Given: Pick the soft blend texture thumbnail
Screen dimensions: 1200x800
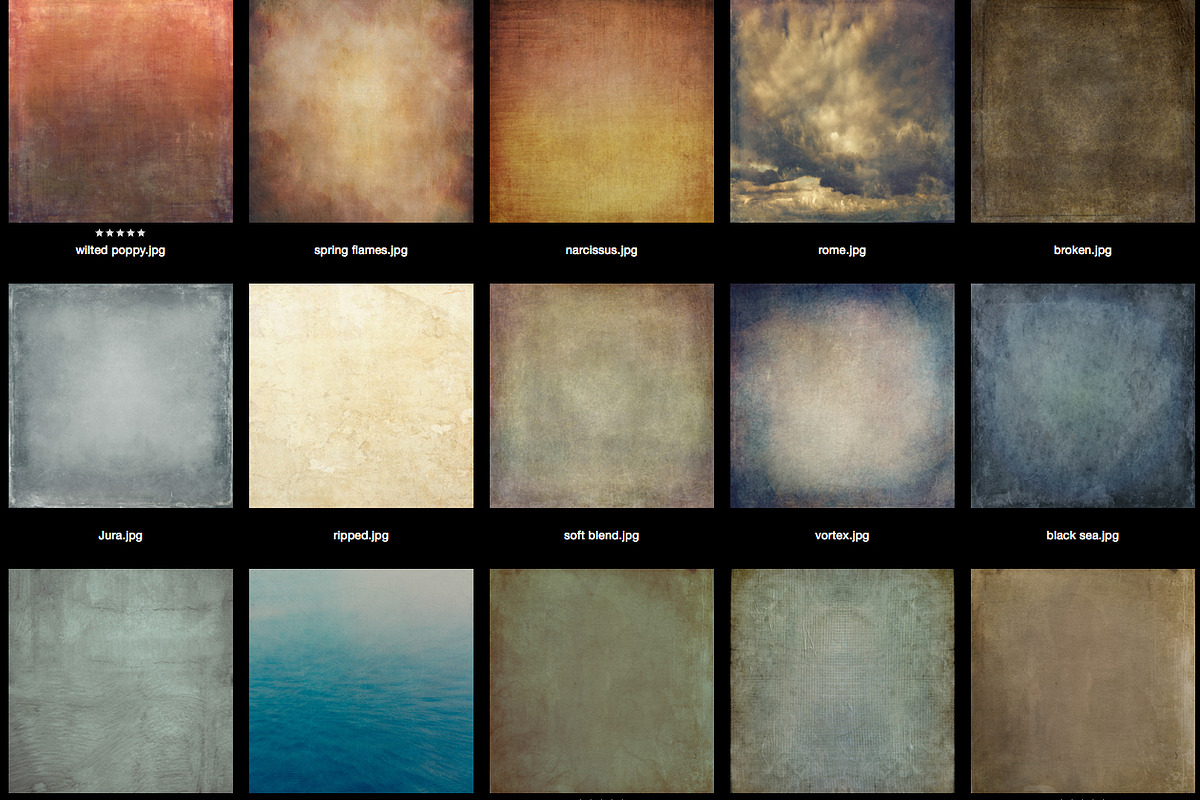Looking at the screenshot, I should (x=601, y=395).
